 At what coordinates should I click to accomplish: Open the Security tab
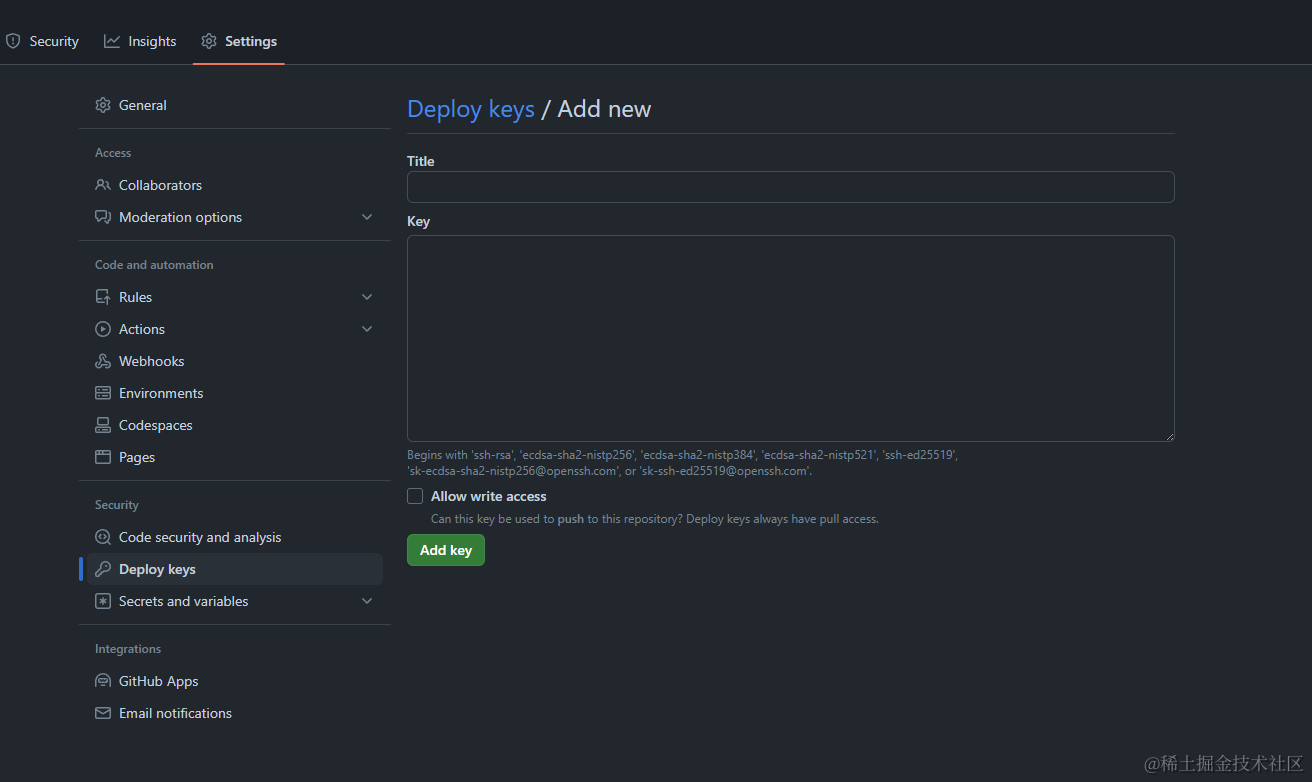(43, 41)
